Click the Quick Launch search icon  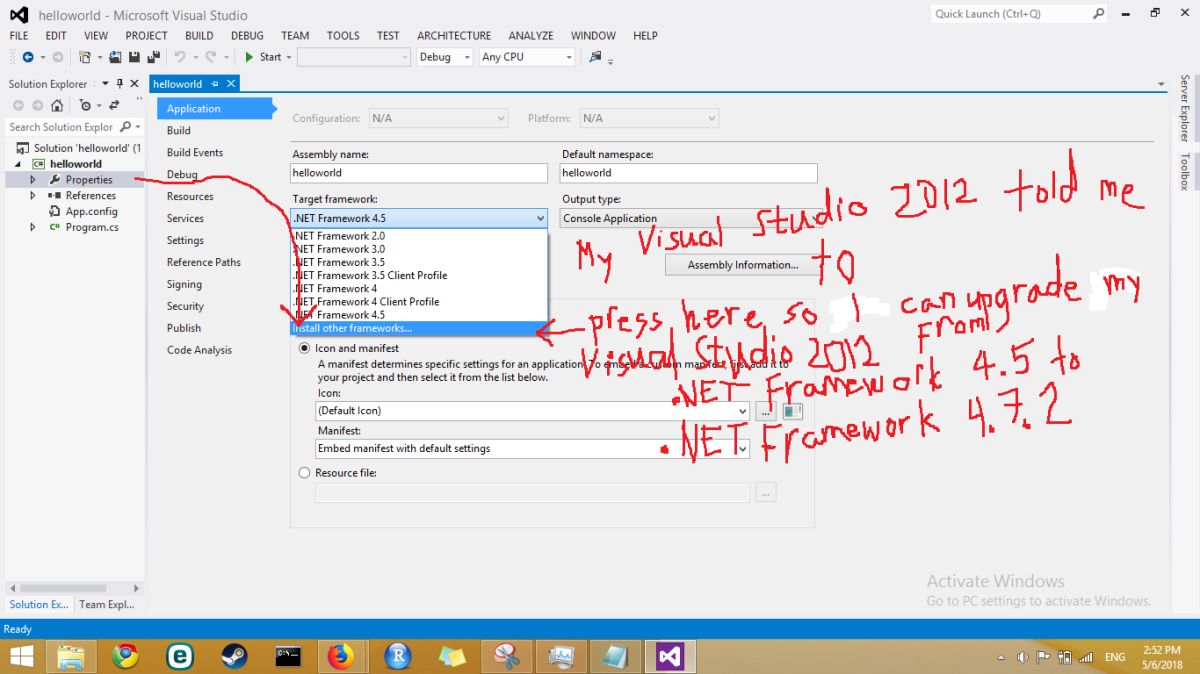[1099, 14]
